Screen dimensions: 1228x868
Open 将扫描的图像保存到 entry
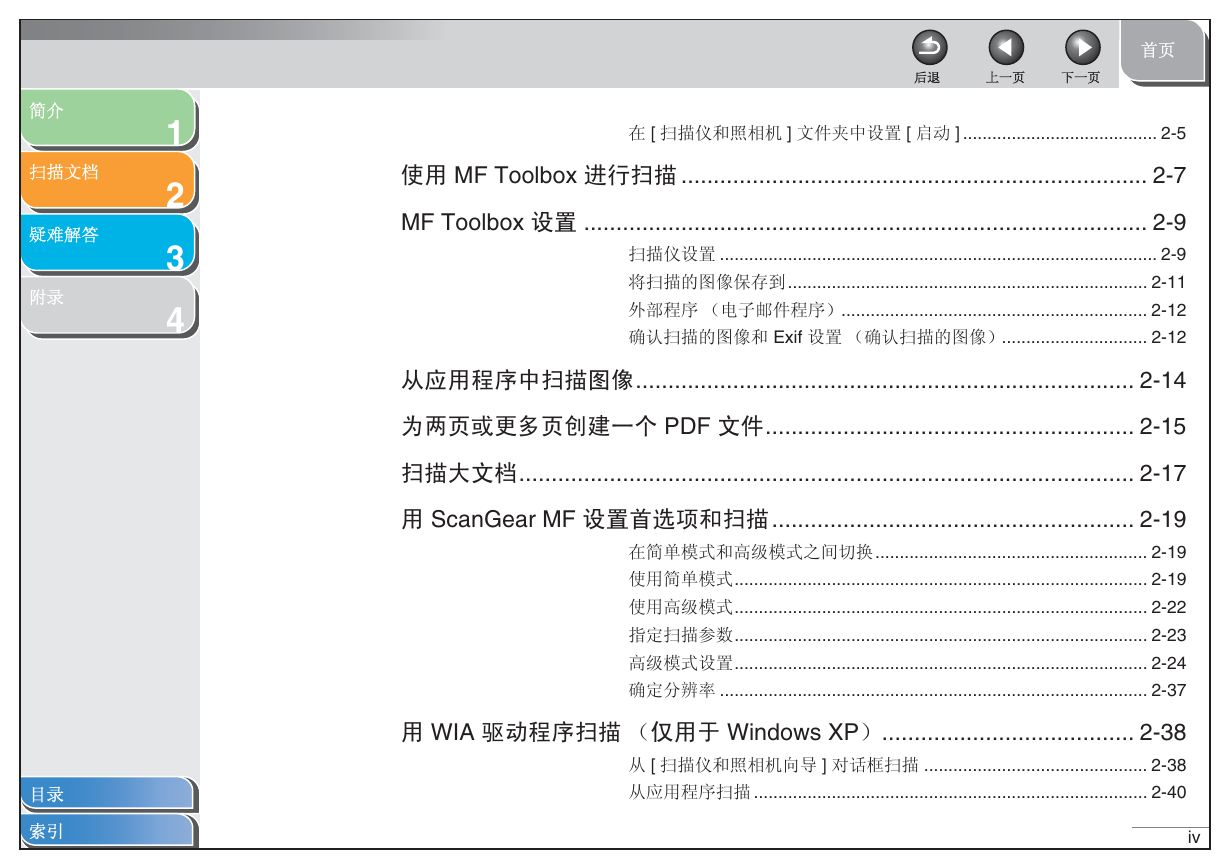pos(907,282)
